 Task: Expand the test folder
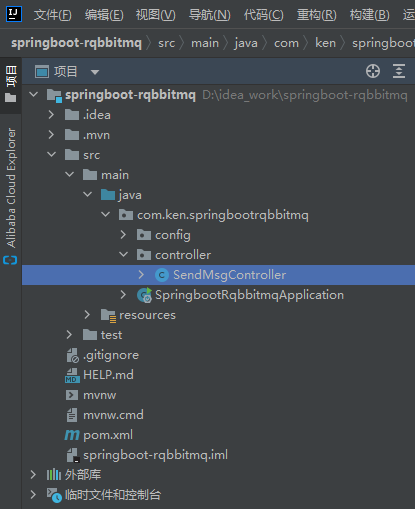tap(69, 335)
